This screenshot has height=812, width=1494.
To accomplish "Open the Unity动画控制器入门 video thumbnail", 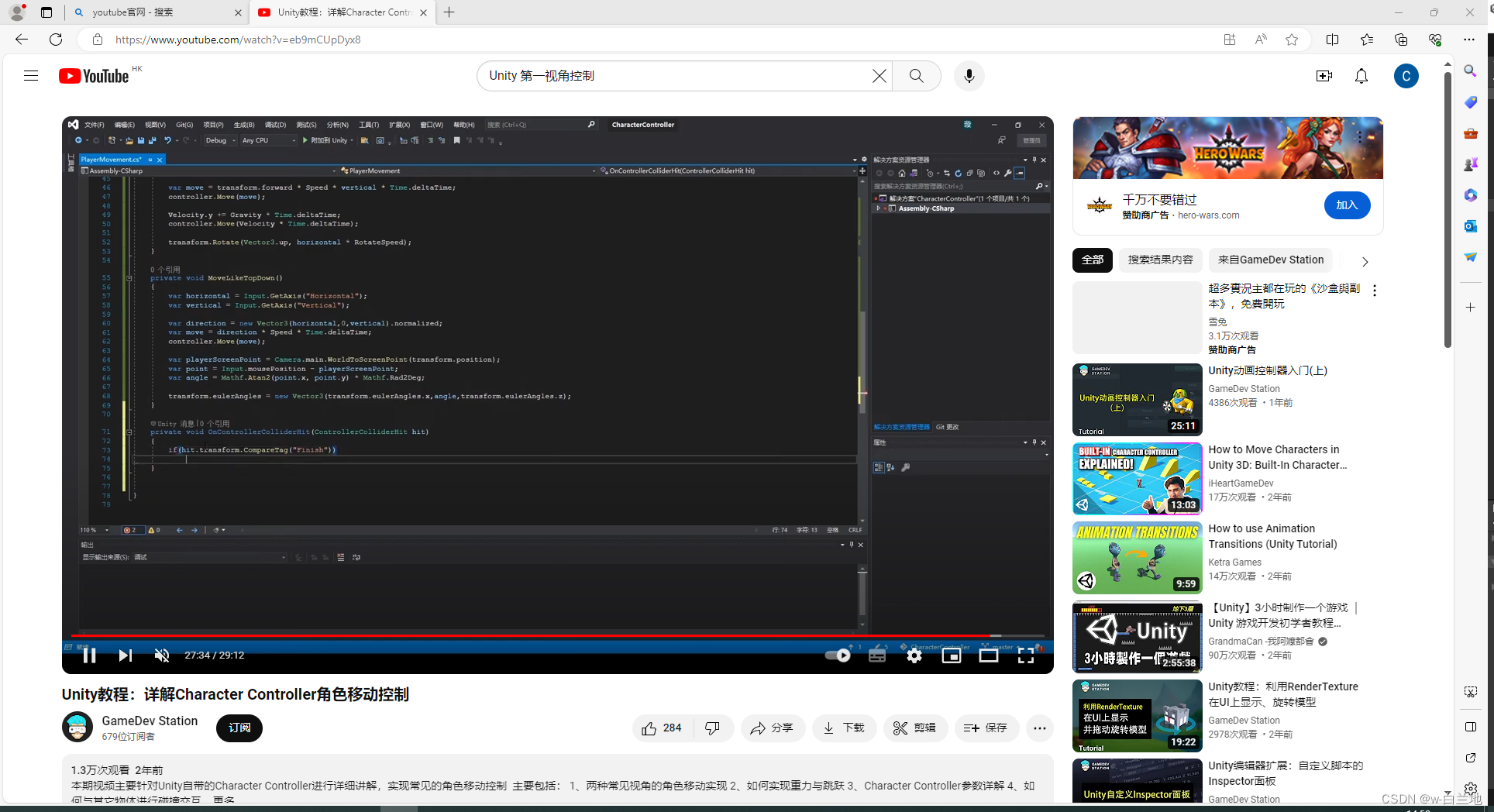I will pyautogui.click(x=1137, y=400).
